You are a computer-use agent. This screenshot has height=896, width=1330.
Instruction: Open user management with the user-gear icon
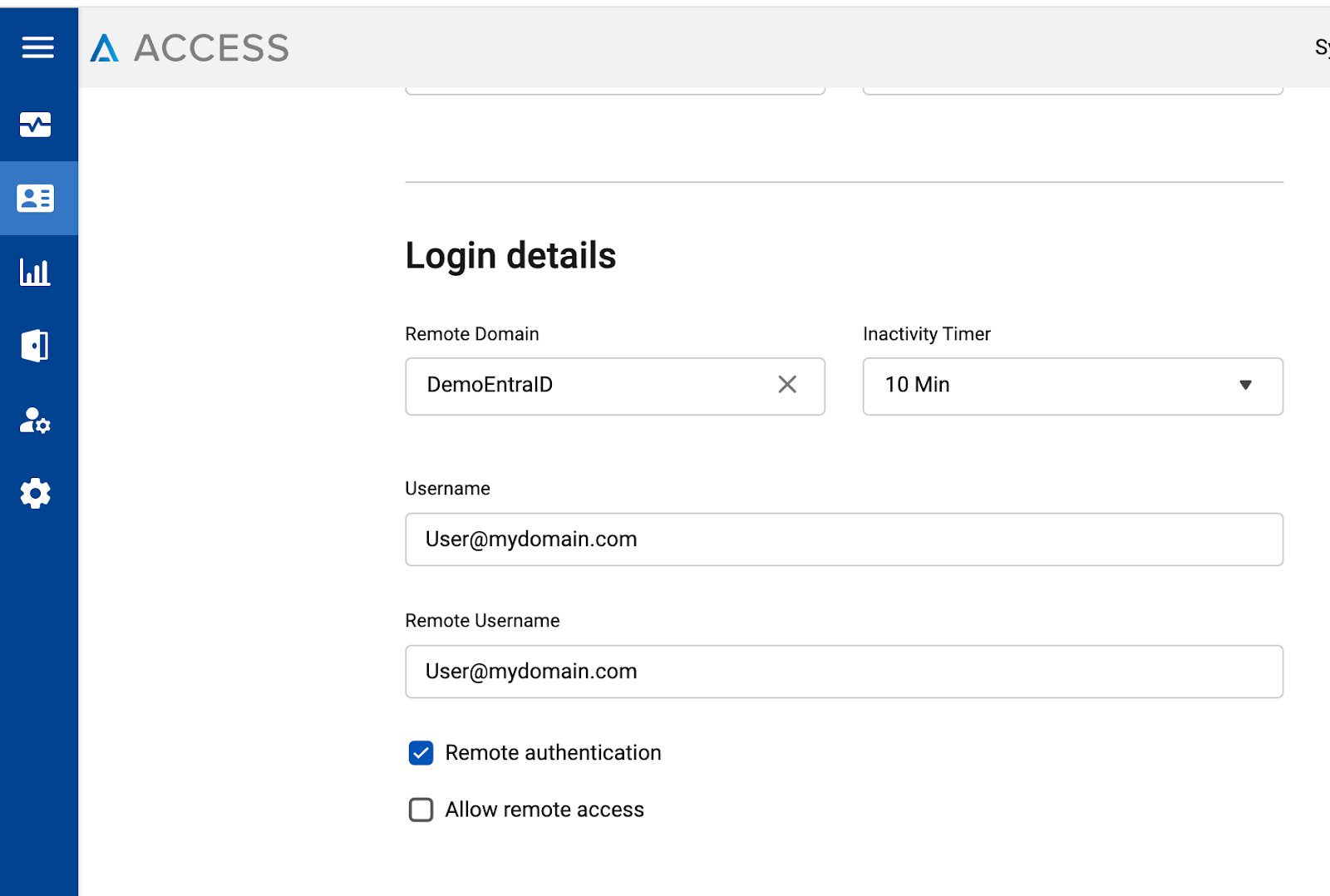(37, 421)
